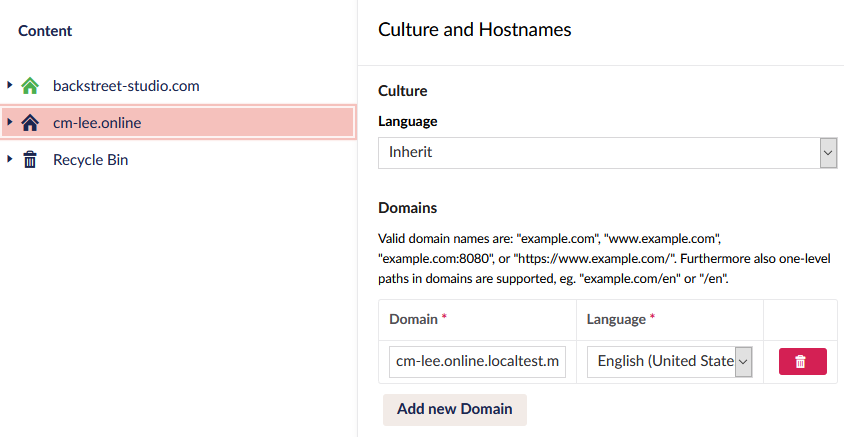The image size is (844, 437).
Task: Delete the domain with the red trash button
Action: pyautogui.click(x=800, y=362)
